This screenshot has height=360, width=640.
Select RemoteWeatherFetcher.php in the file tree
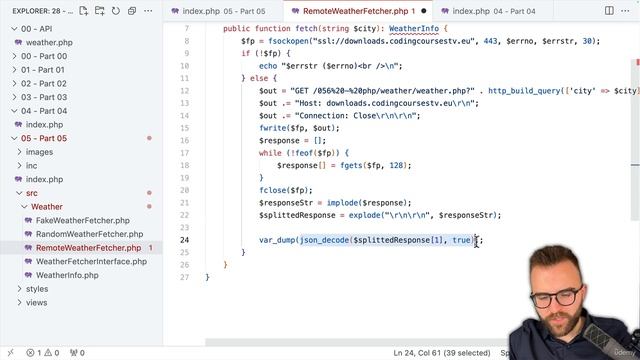[x=88, y=248]
